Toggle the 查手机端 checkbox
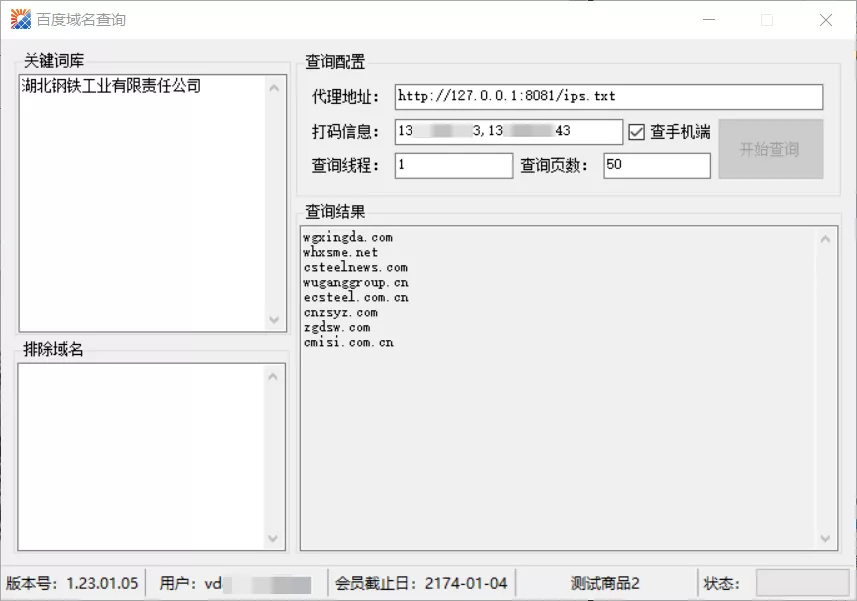The image size is (857, 601). (636, 132)
